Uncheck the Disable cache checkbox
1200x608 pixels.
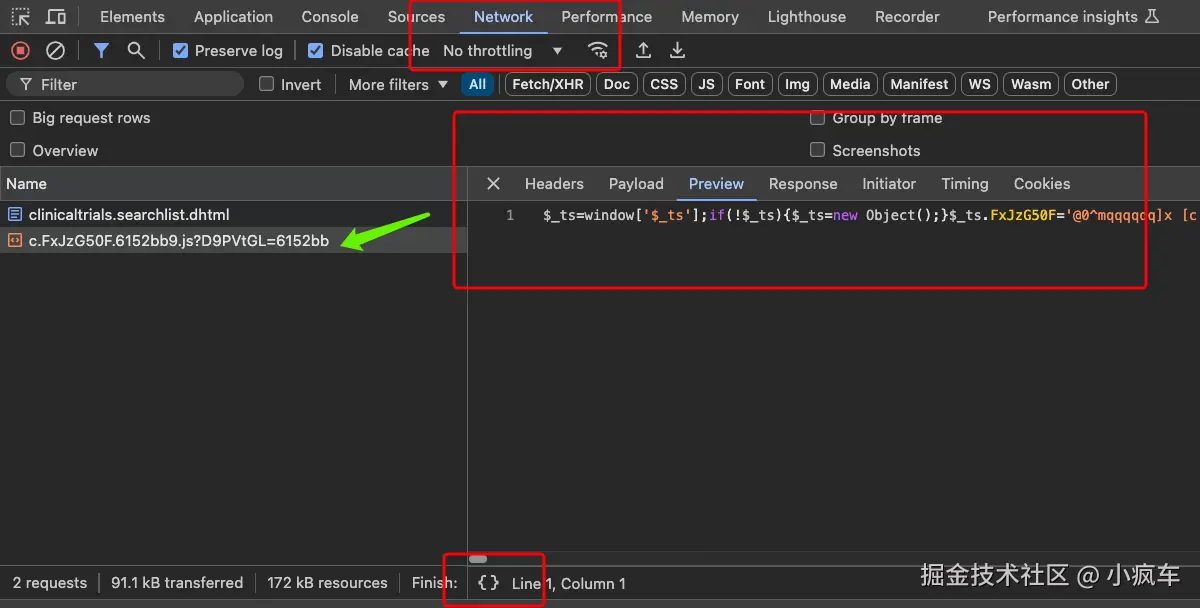click(x=316, y=50)
